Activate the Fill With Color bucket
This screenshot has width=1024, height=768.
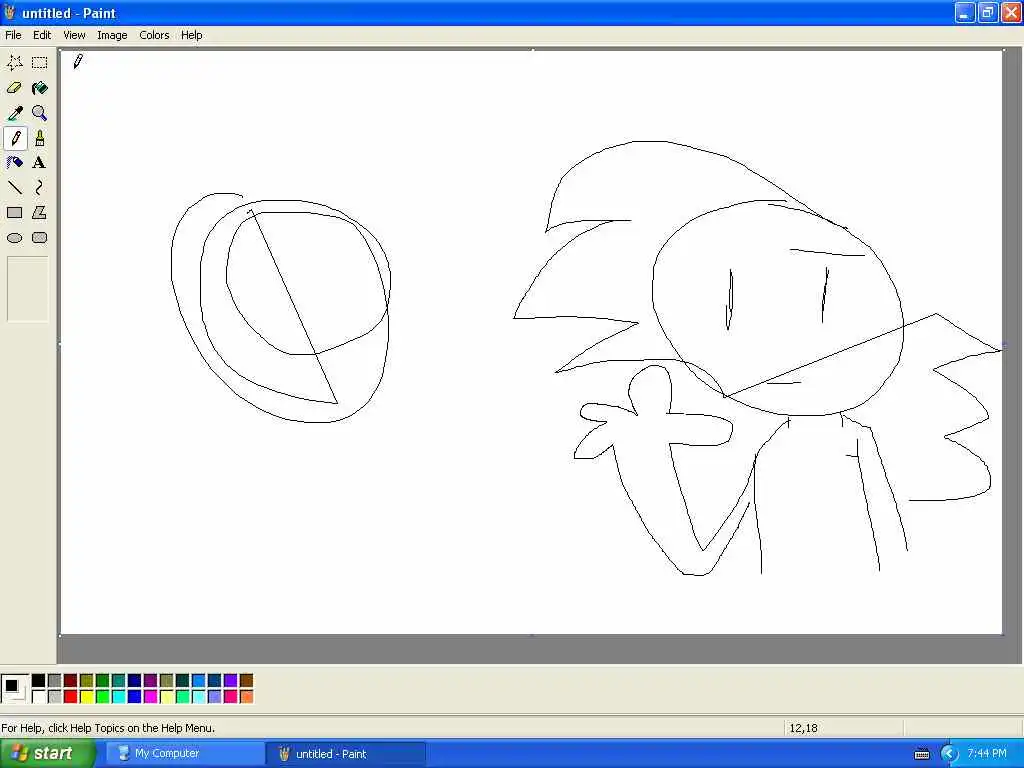(40, 88)
